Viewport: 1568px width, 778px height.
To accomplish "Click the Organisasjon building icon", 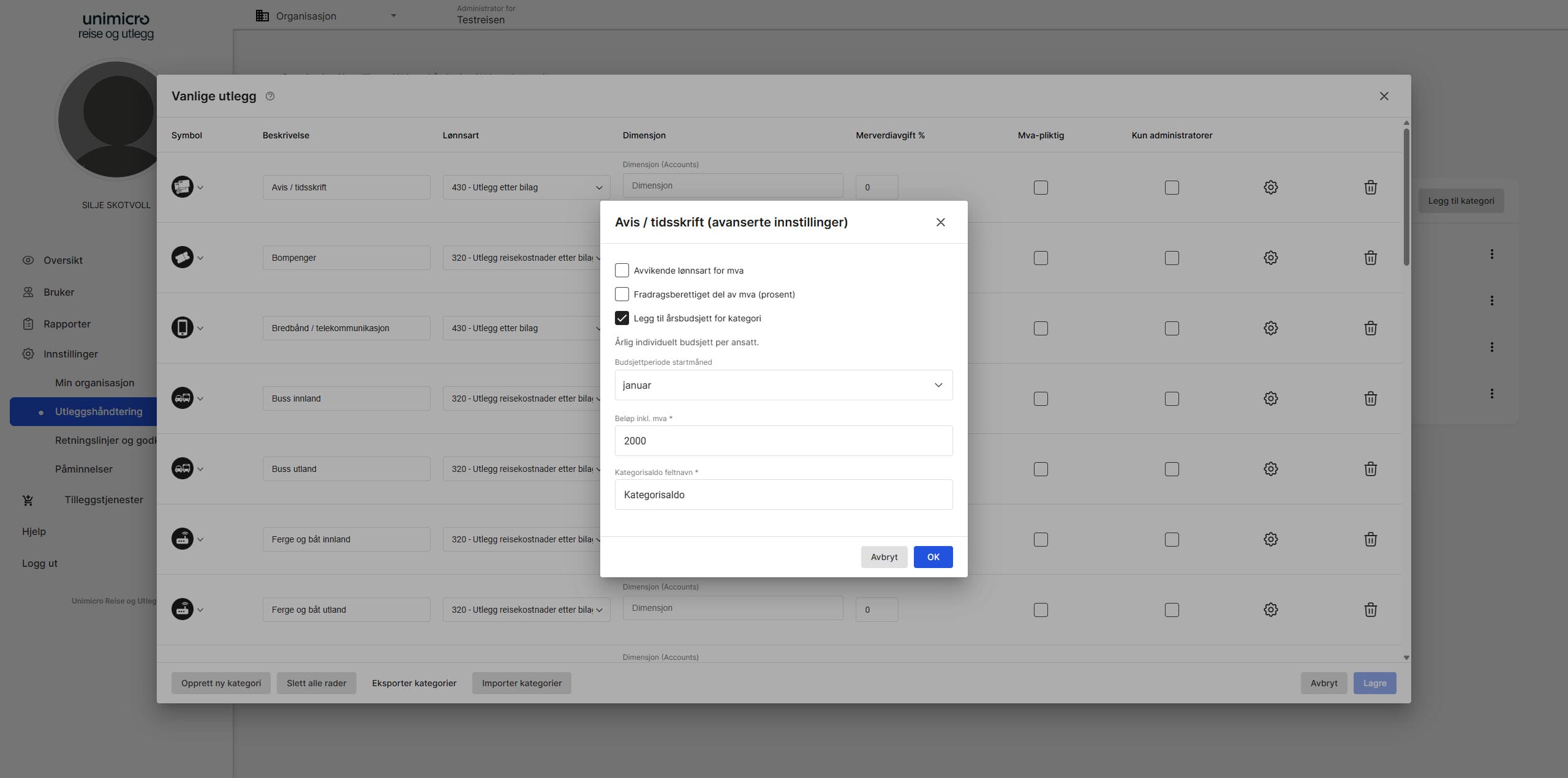I will coord(262,16).
